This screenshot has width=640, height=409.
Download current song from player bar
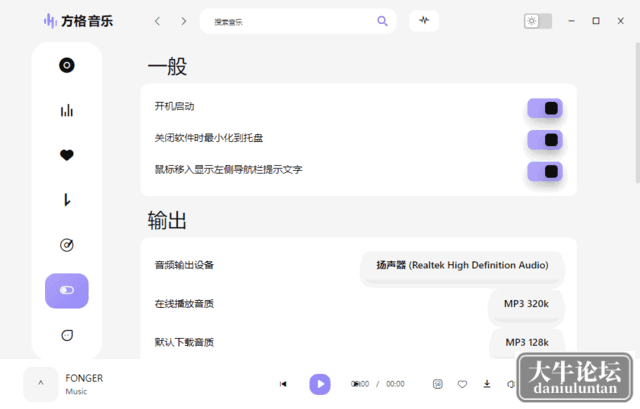pyautogui.click(x=487, y=384)
